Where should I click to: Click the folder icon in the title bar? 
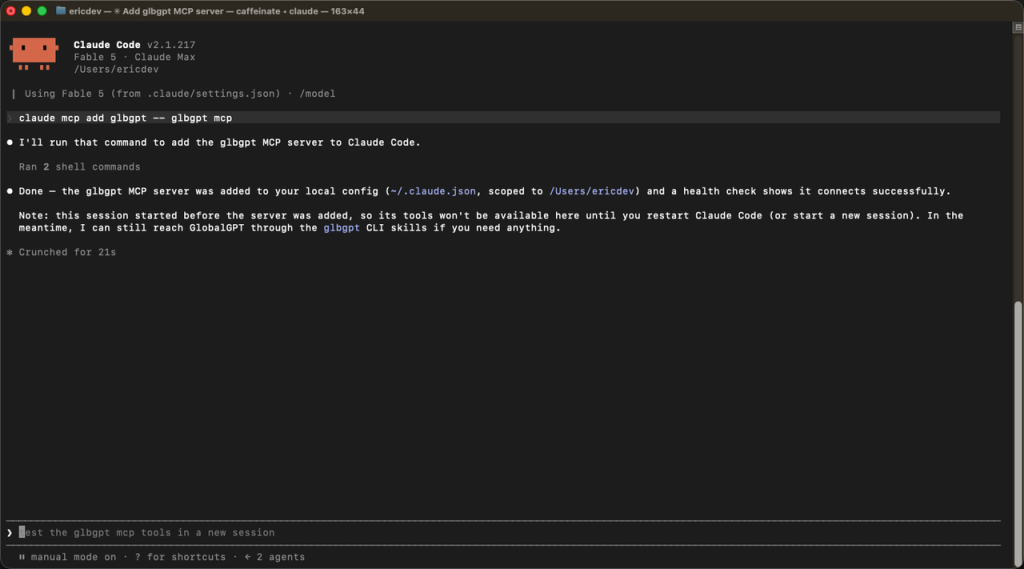click(61, 10)
